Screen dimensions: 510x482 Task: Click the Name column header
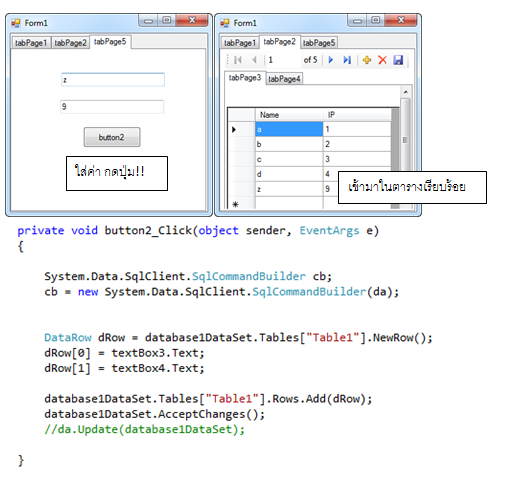[x=289, y=115]
